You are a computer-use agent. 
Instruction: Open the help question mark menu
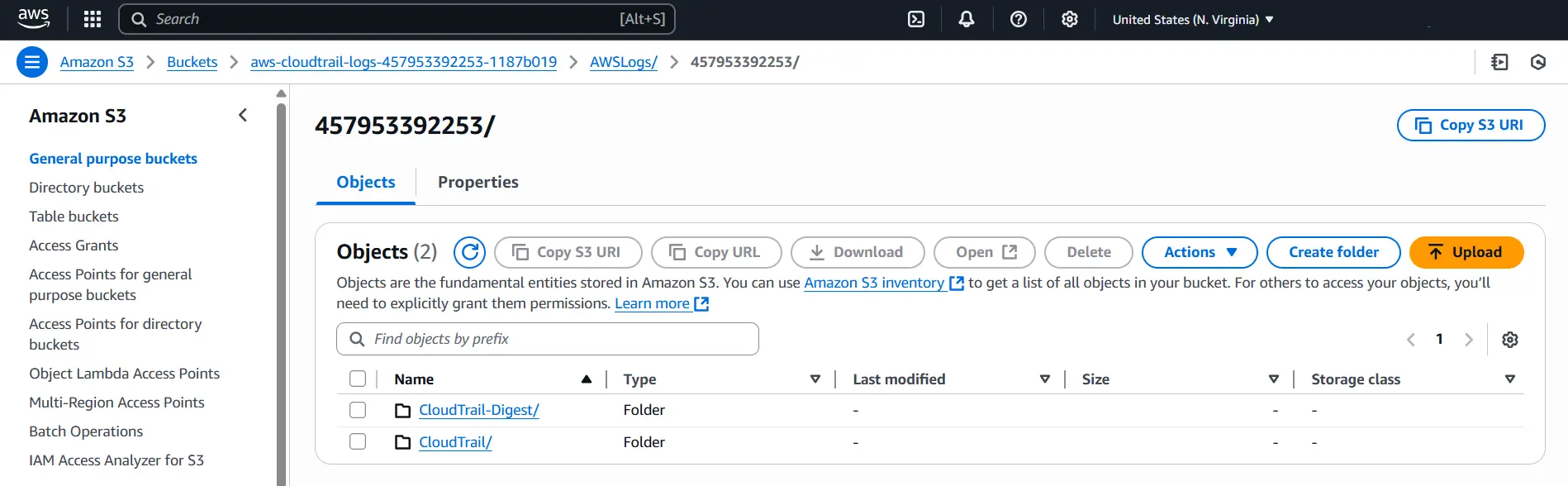1019,19
